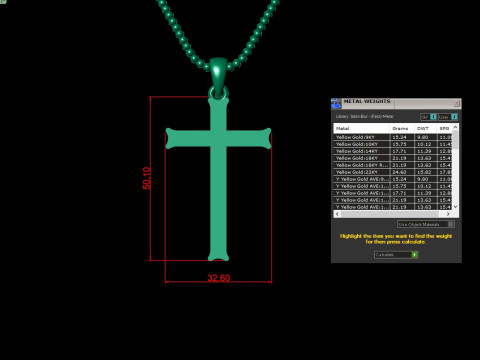
Task: Select the Yellow Gold:14KY row
Action: pos(393,151)
